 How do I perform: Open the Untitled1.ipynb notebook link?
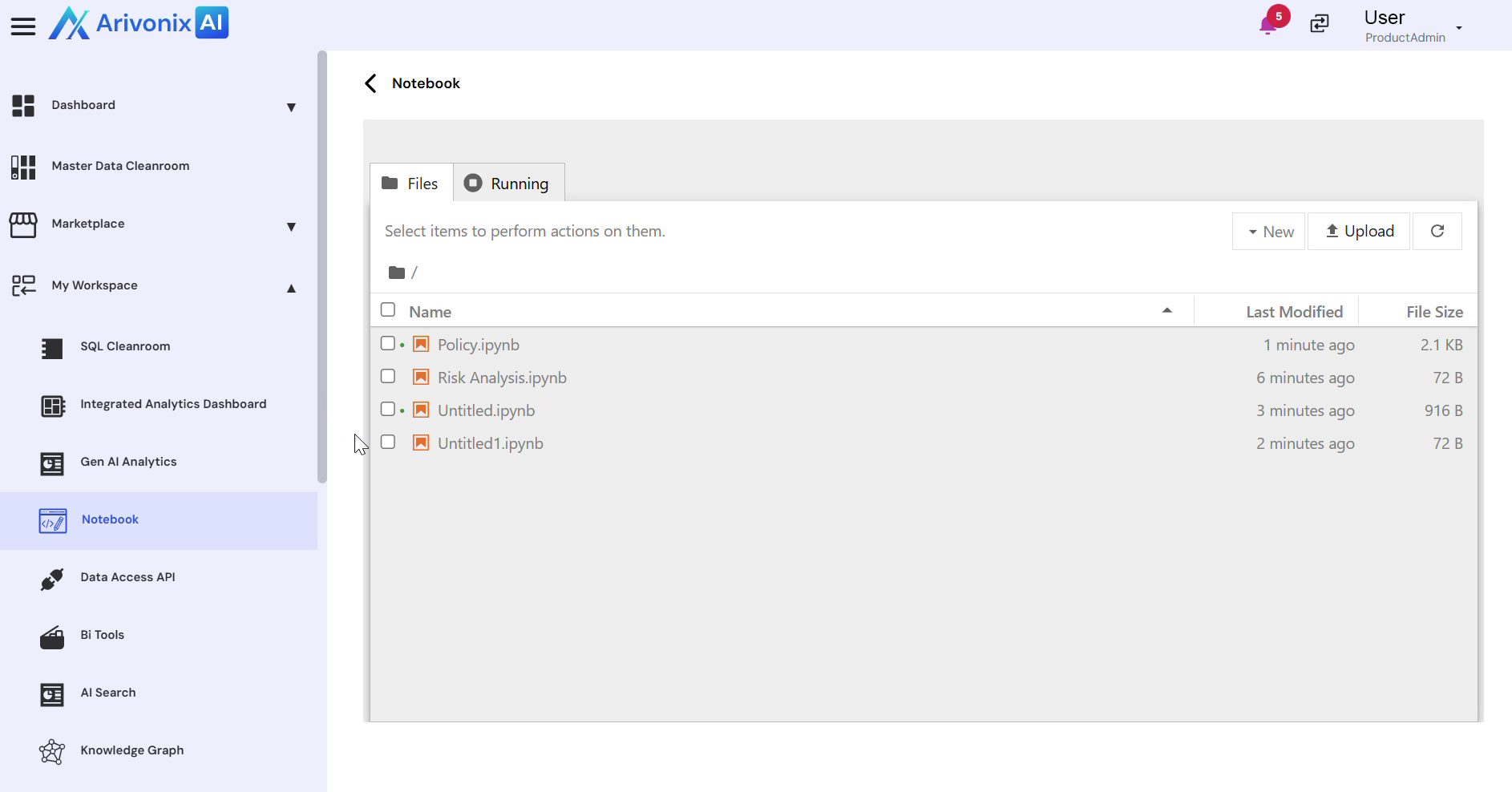[x=490, y=443]
